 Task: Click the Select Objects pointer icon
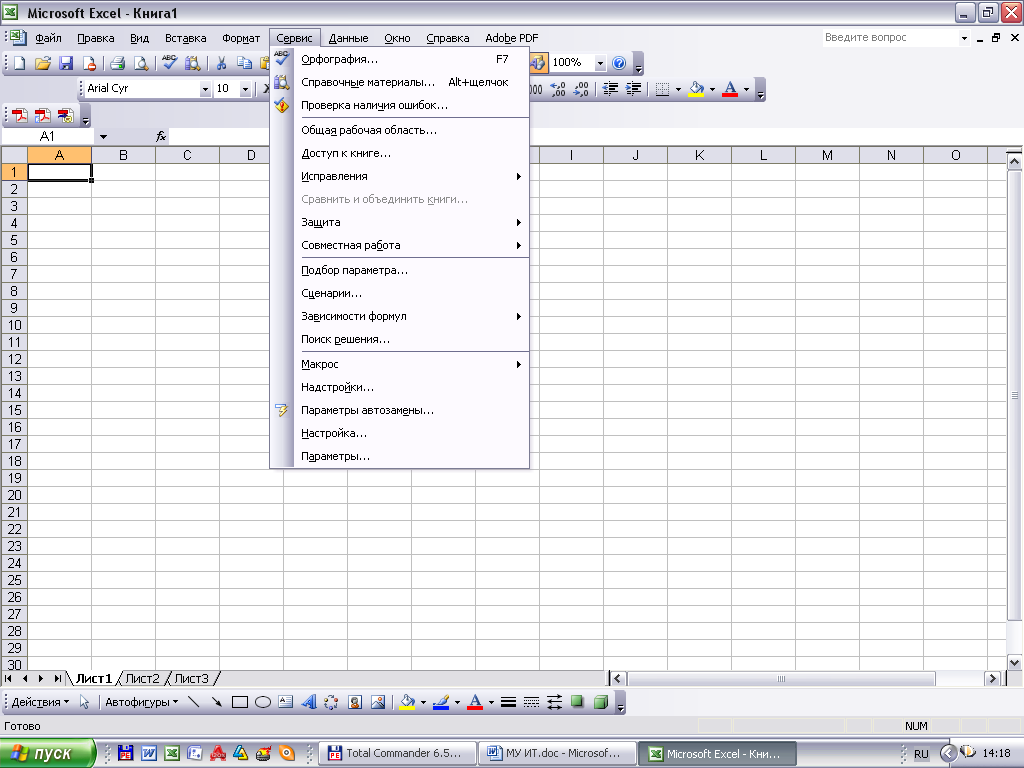84,702
